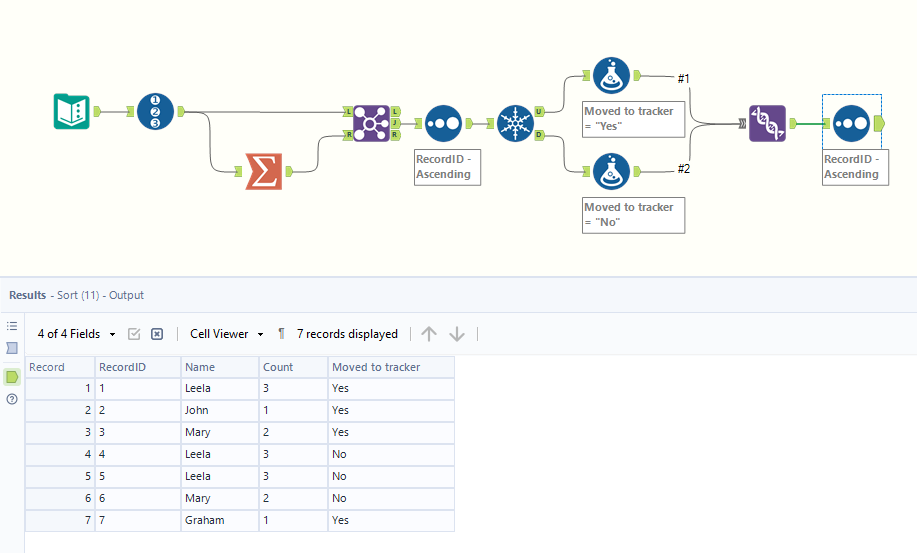The height and width of the screenshot is (553, 917).
Task: Click the Sort tool after the Join
Action: (x=443, y=123)
